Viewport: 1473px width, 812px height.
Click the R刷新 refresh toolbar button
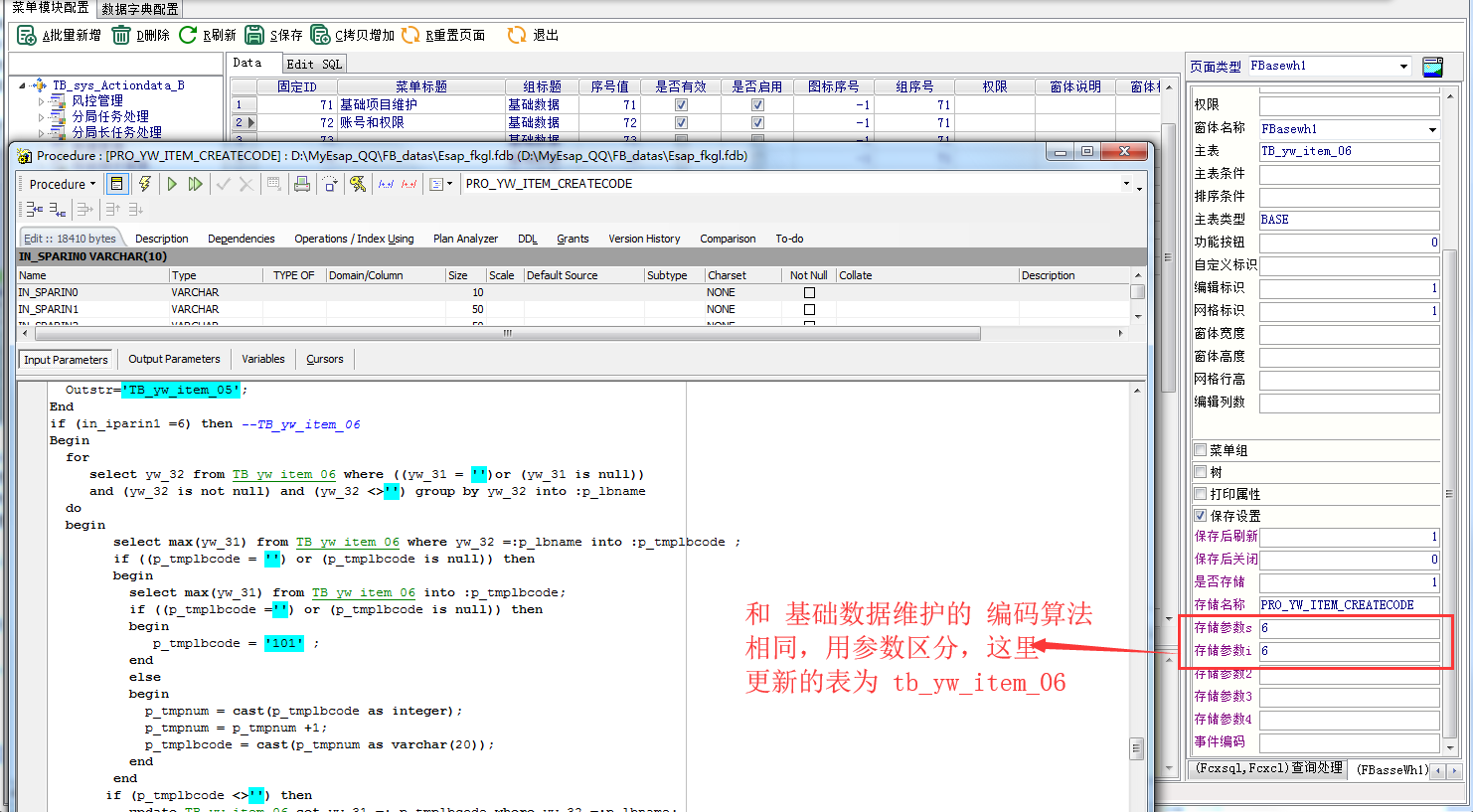tap(207, 35)
